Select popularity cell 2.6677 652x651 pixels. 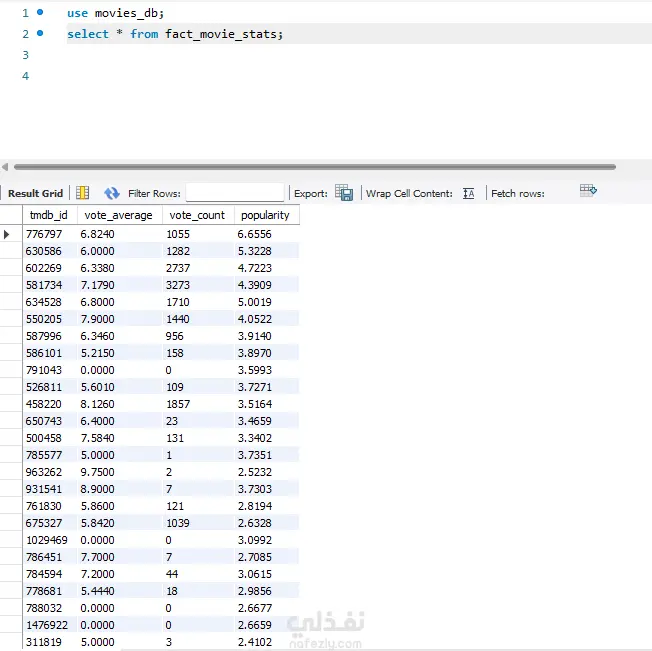pos(267,608)
